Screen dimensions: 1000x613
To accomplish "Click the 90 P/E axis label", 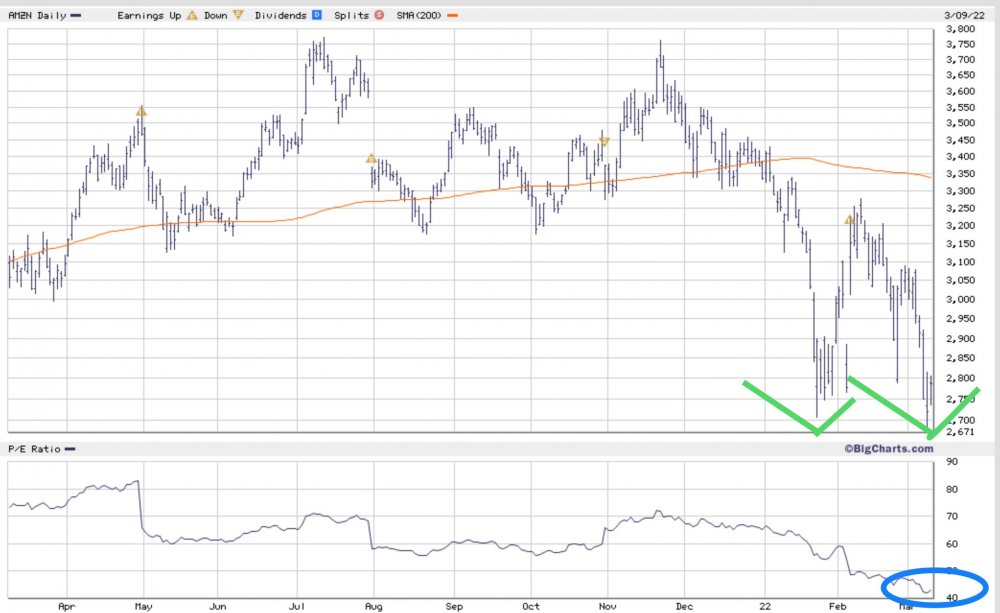I will pos(952,461).
